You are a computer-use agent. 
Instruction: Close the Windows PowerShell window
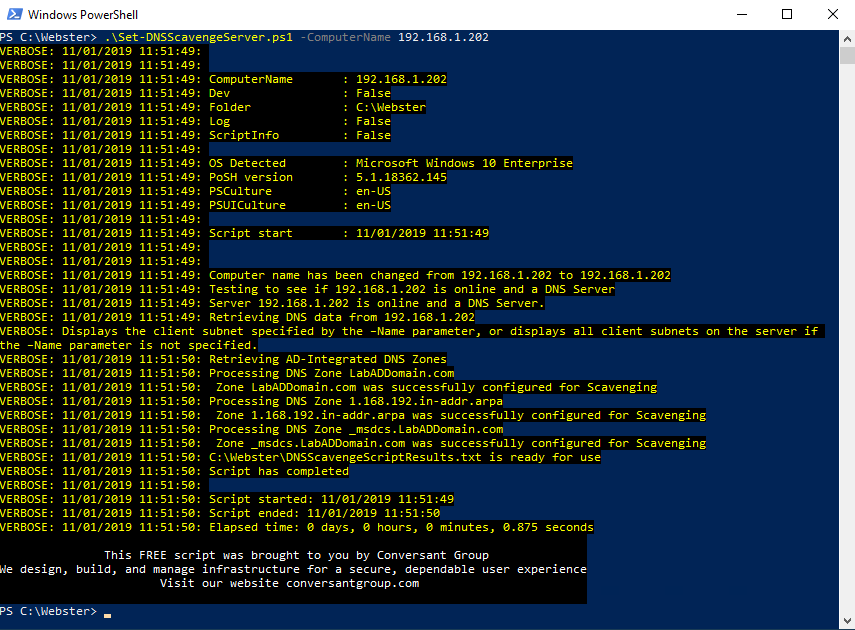coord(832,14)
